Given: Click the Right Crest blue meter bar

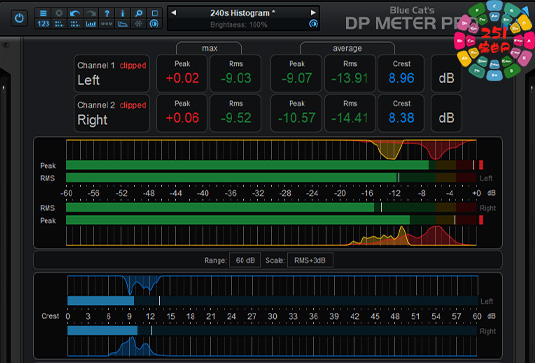Looking at the screenshot, I should [x=273, y=331].
